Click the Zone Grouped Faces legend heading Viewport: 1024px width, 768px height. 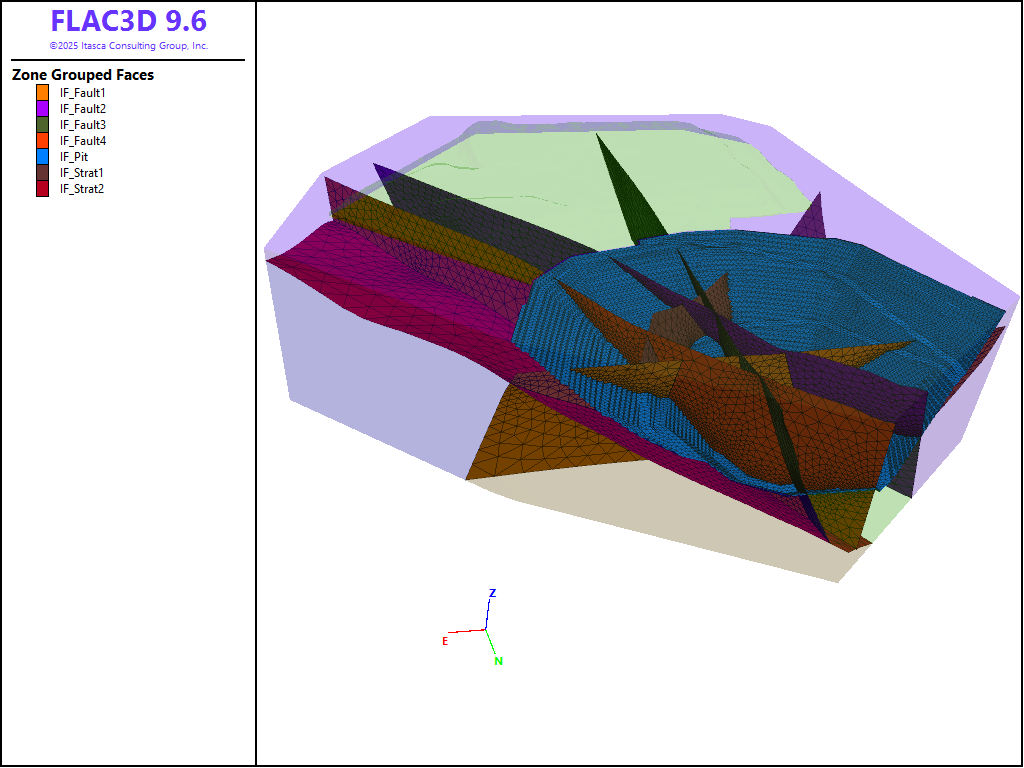click(83, 75)
